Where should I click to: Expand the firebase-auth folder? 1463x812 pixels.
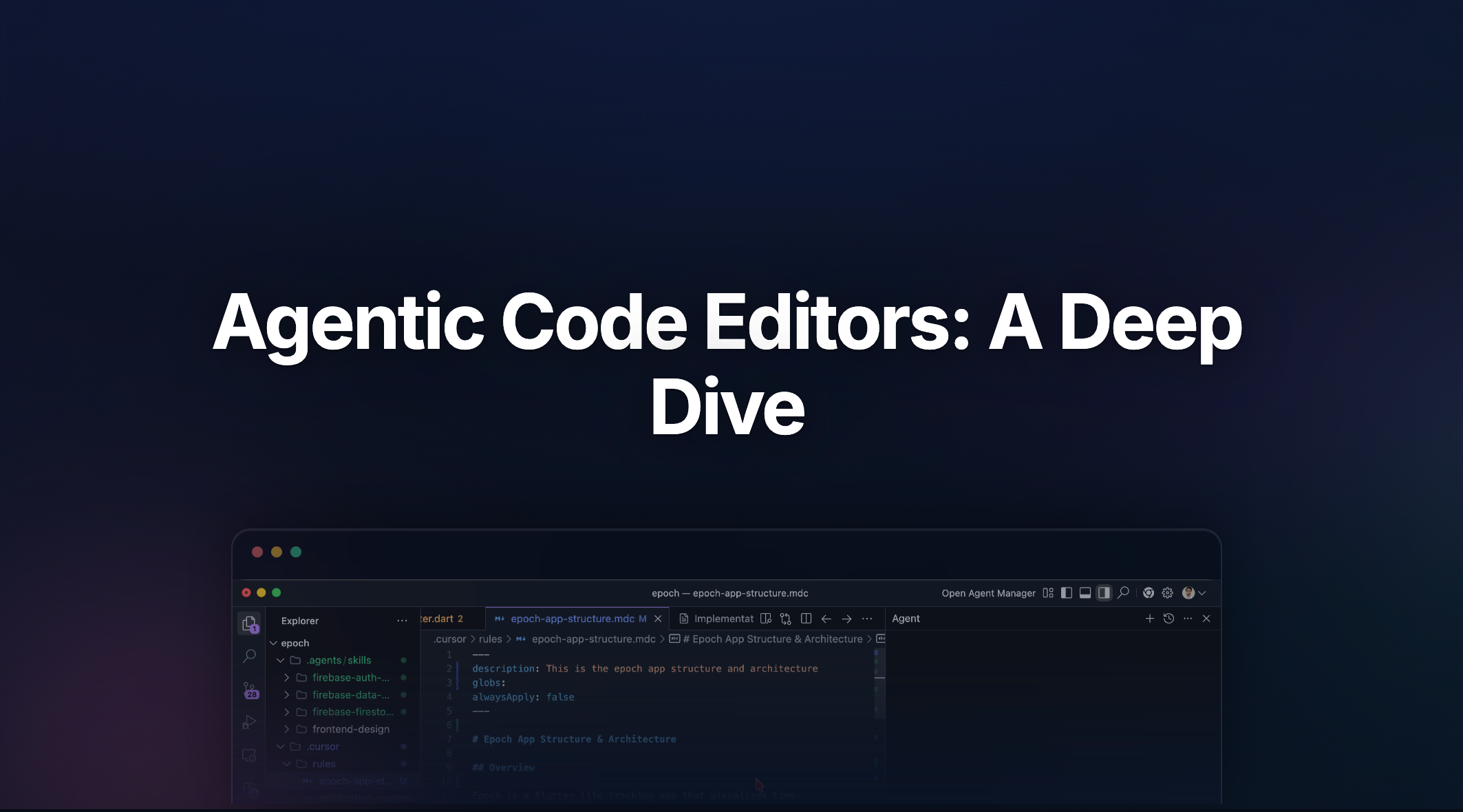(287, 678)
